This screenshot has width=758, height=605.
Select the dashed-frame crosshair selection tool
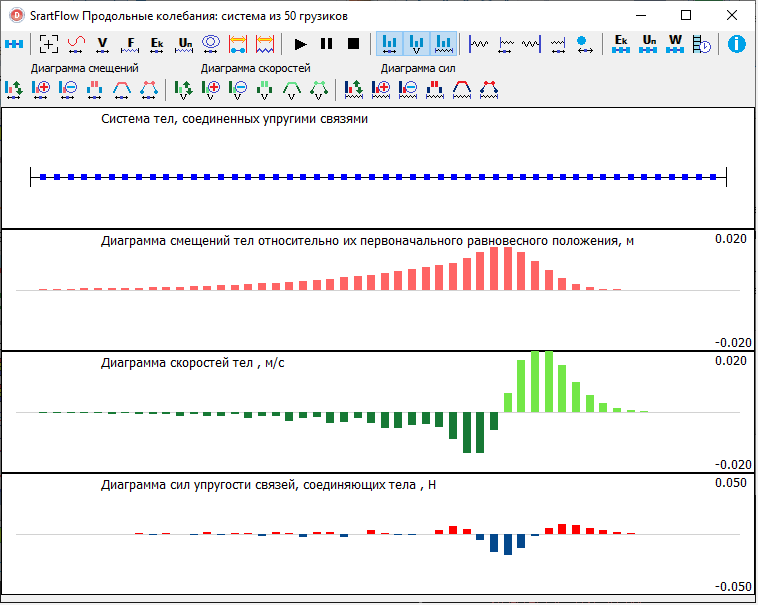[49, 44]
